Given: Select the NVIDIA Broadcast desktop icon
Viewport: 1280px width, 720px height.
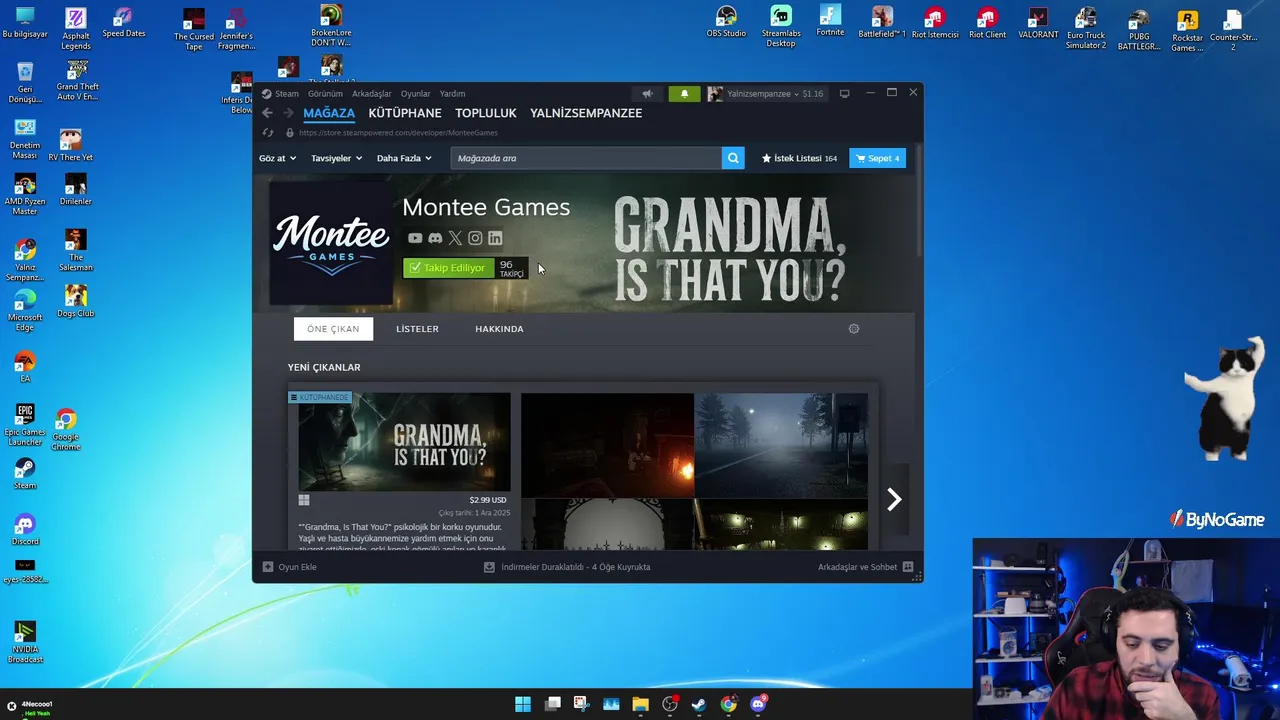Looking at the screenshot, I should tap(25, 643).
